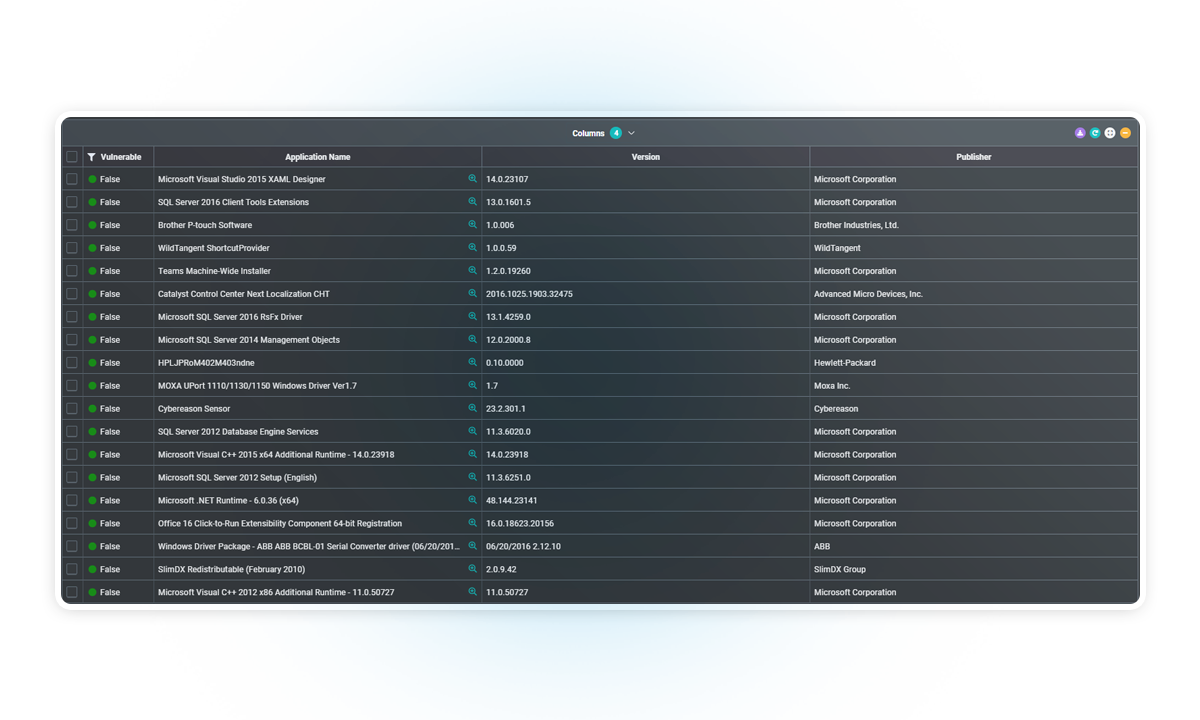Click the Vulnerable column header label

(121, 157)
